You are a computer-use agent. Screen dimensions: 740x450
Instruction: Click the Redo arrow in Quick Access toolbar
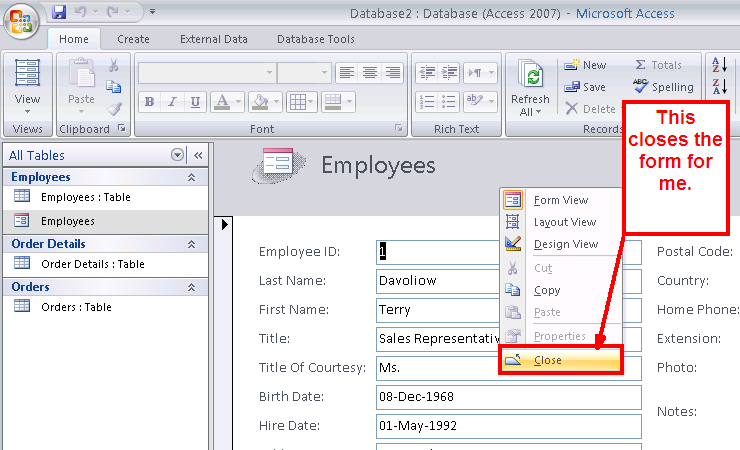[113, 12]
